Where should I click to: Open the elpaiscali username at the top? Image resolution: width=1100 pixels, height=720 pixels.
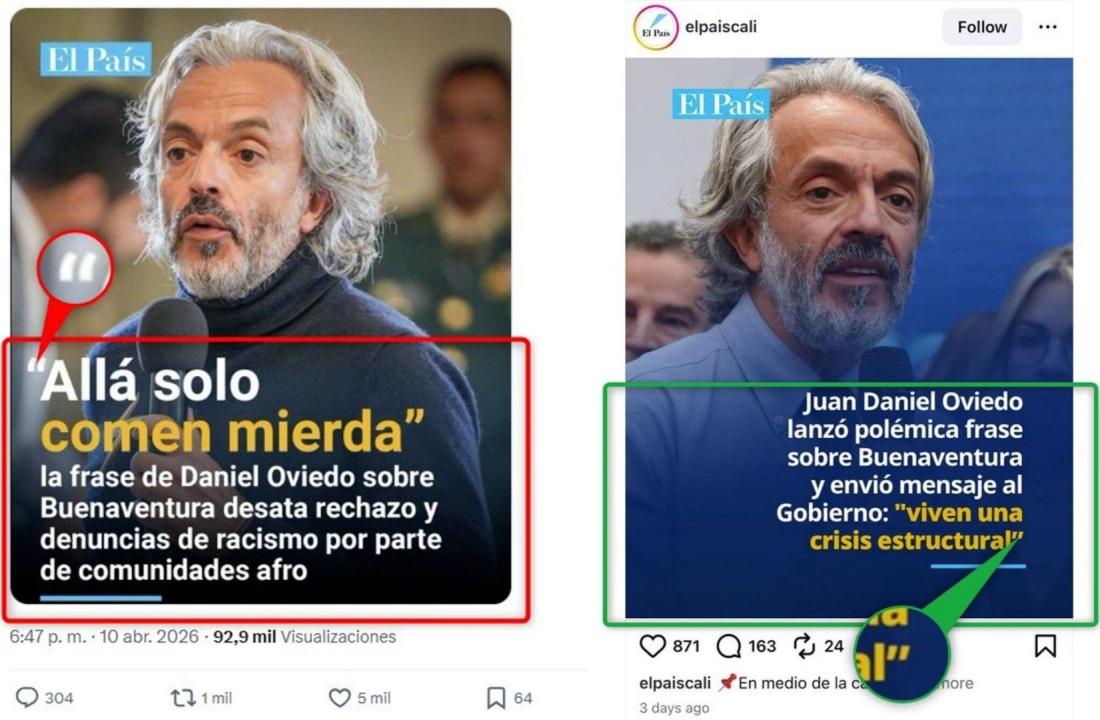pos(720,27)
